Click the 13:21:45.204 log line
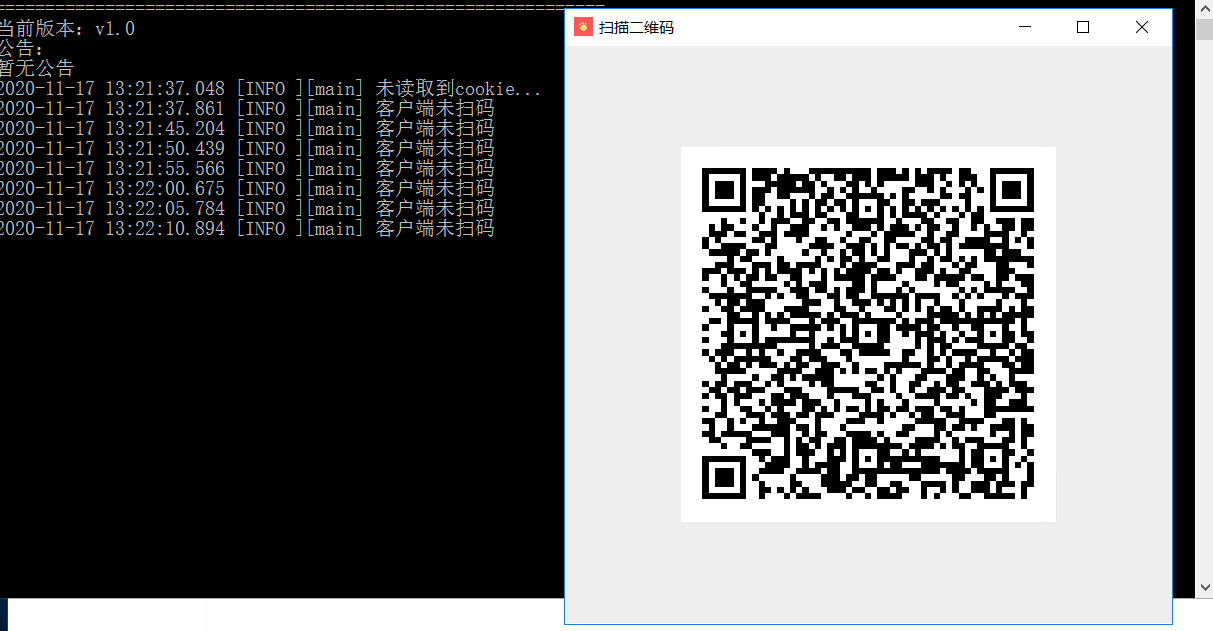The width and height of the screenshot is (1213, 631). tap(247, 129)
